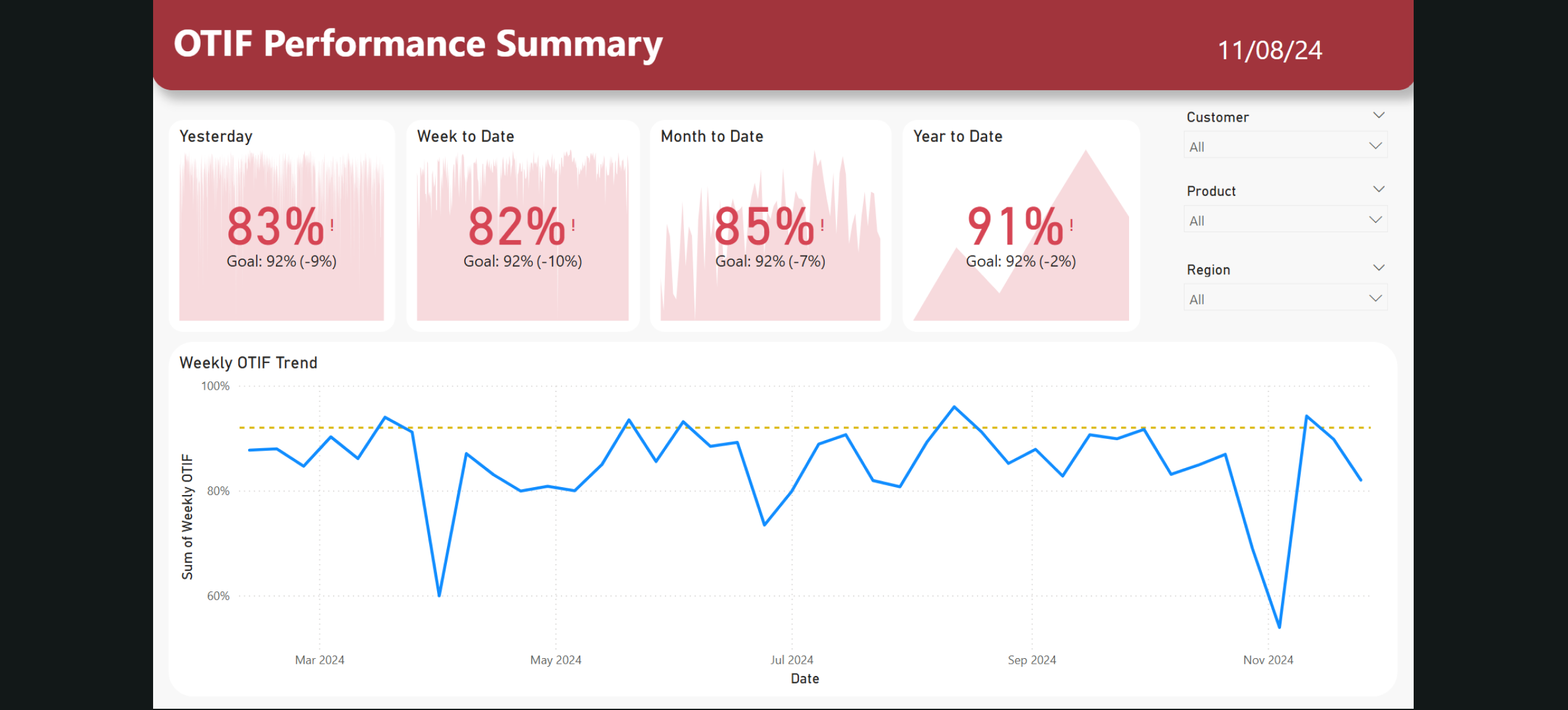This screenshot has height=710, width=1568.
Task: Click the alert icon beside 85%
Action: click(822, 225)
